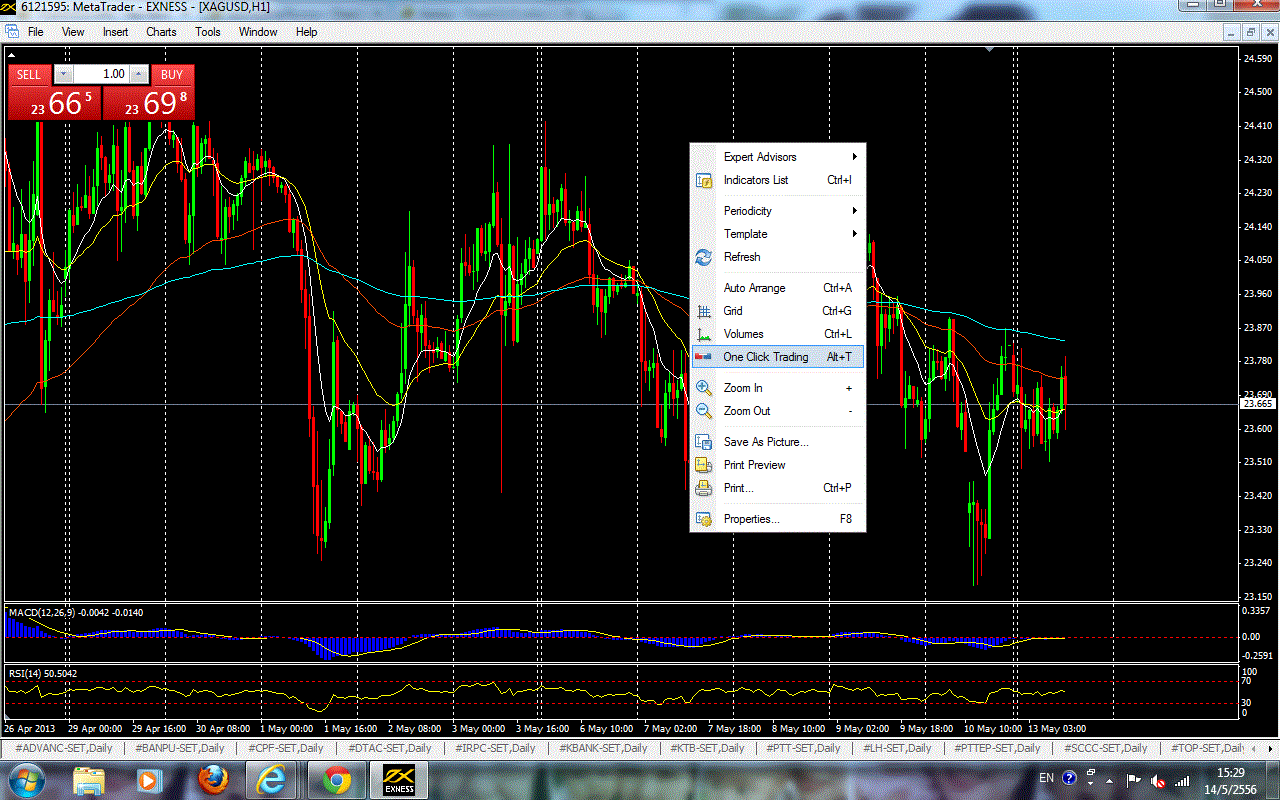Collapse the one-click trading panel triangle
The height and width of the screenshot is (800, 1280).
pyautogui.click(x=13, y=57)
